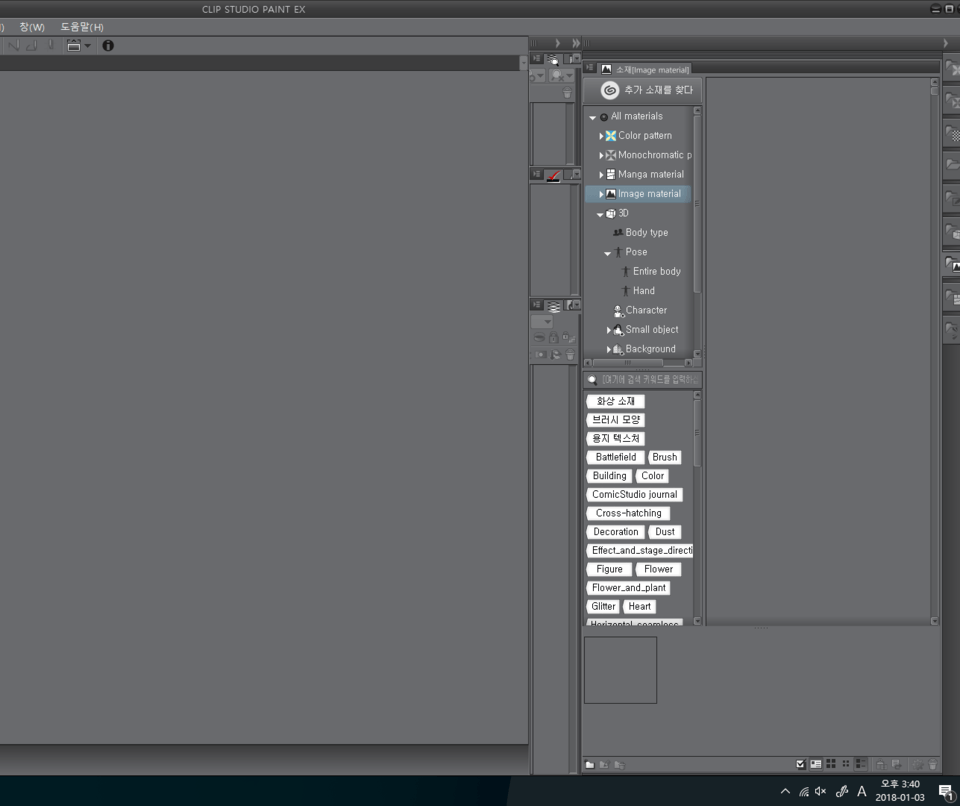Viewport: 960px width, 806px height.
Task: Expand the Image material folder arrow
Action: tap(601, 194)
